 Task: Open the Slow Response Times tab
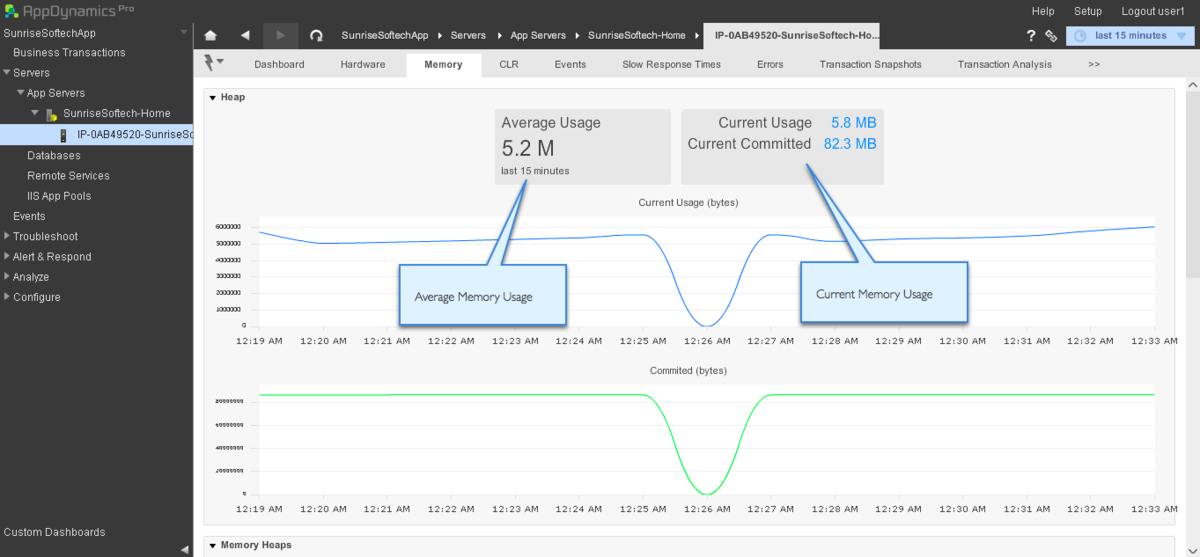(x=671, y=64)
